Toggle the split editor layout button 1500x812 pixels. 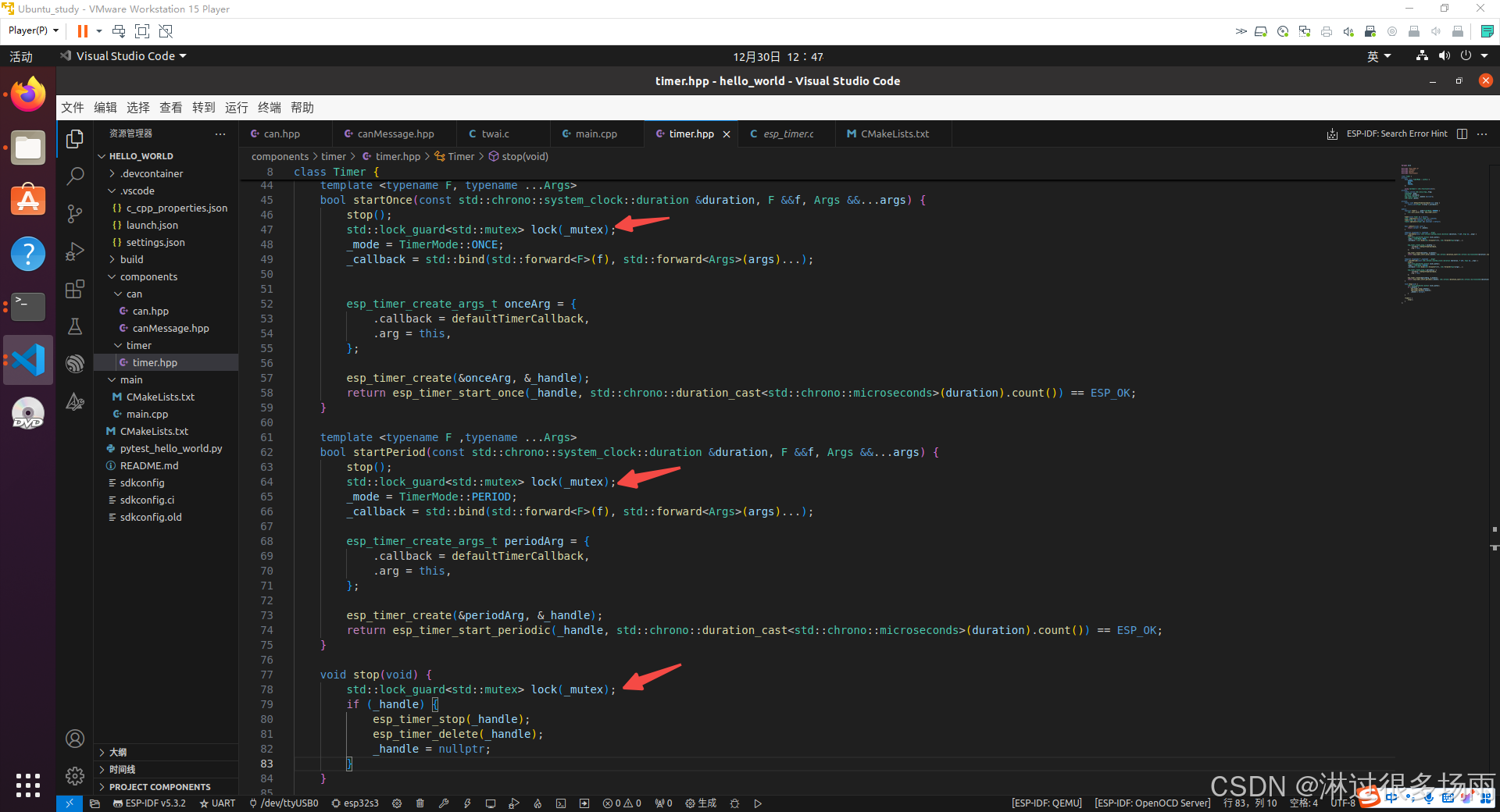pos(1462,134)
